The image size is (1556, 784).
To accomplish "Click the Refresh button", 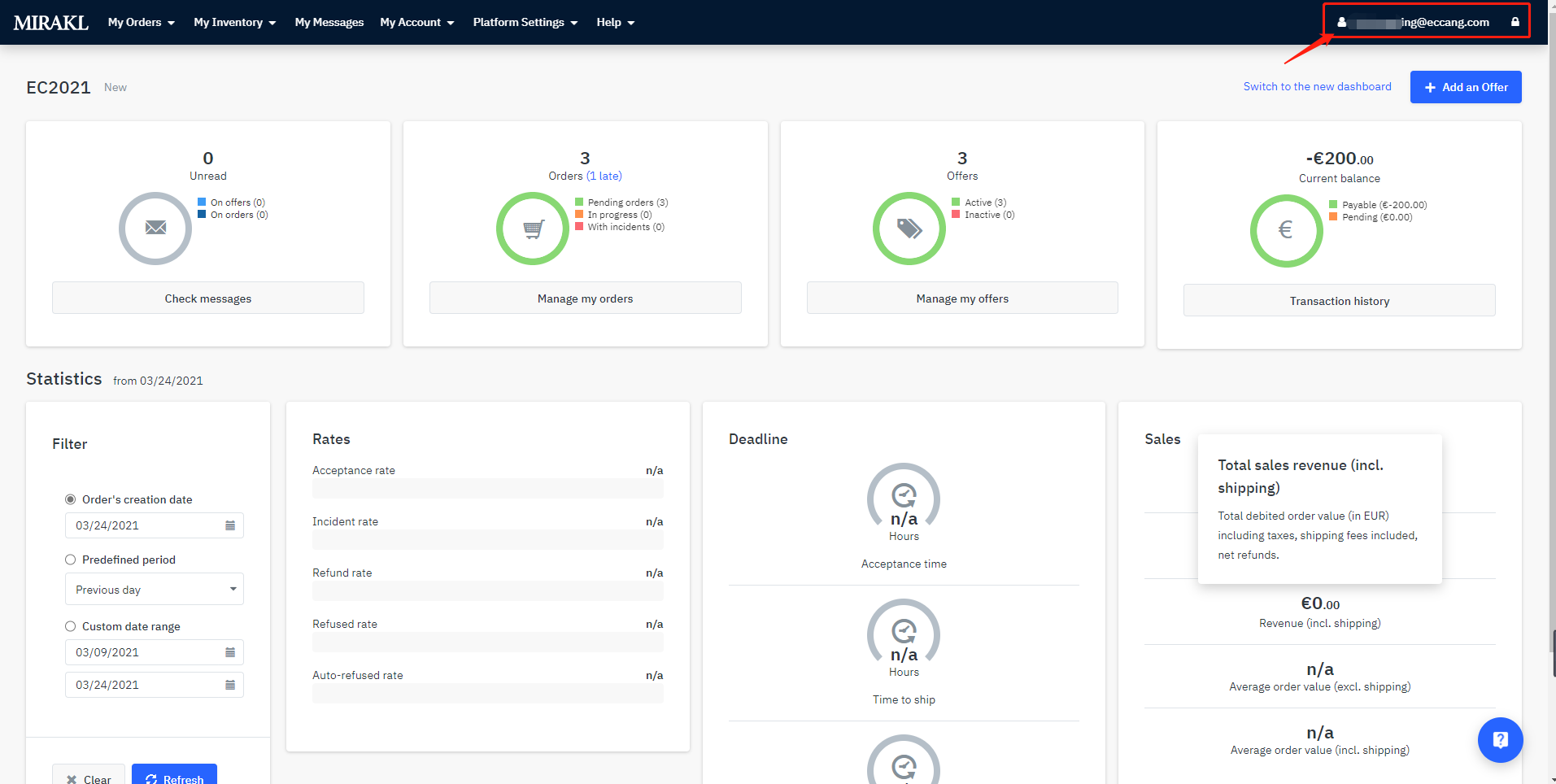I will point(174,776).
